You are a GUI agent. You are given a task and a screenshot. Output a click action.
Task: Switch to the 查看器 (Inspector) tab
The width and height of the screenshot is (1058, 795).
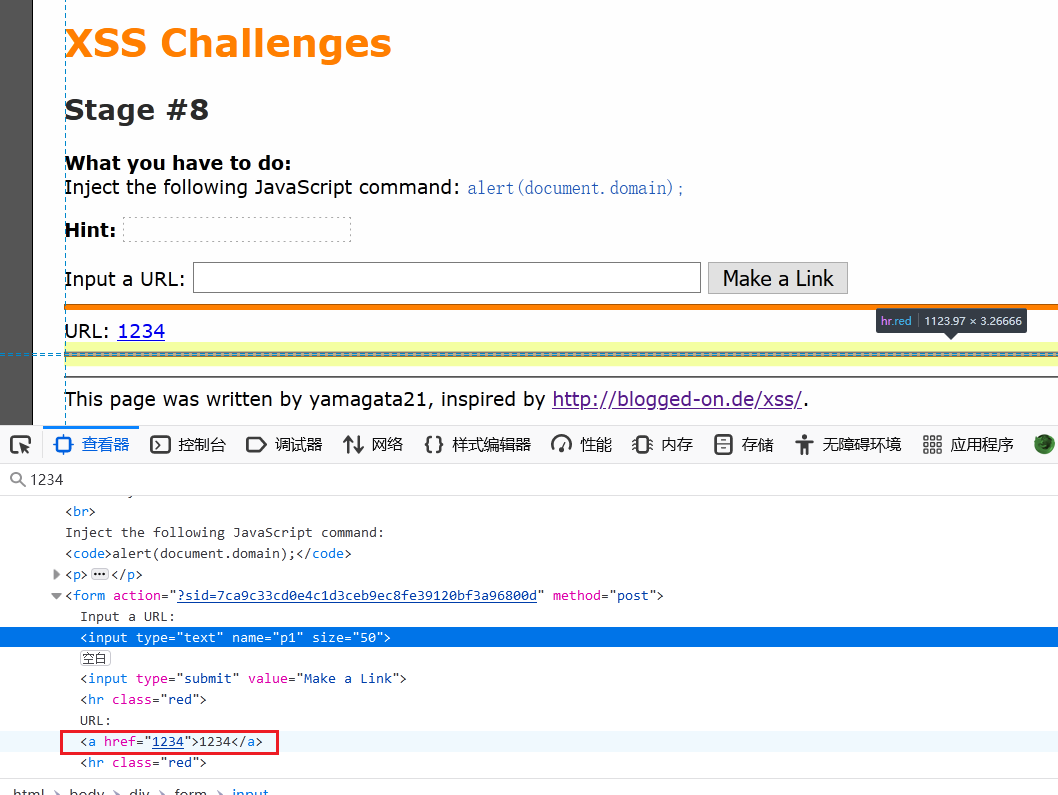[x=91, y=444]
